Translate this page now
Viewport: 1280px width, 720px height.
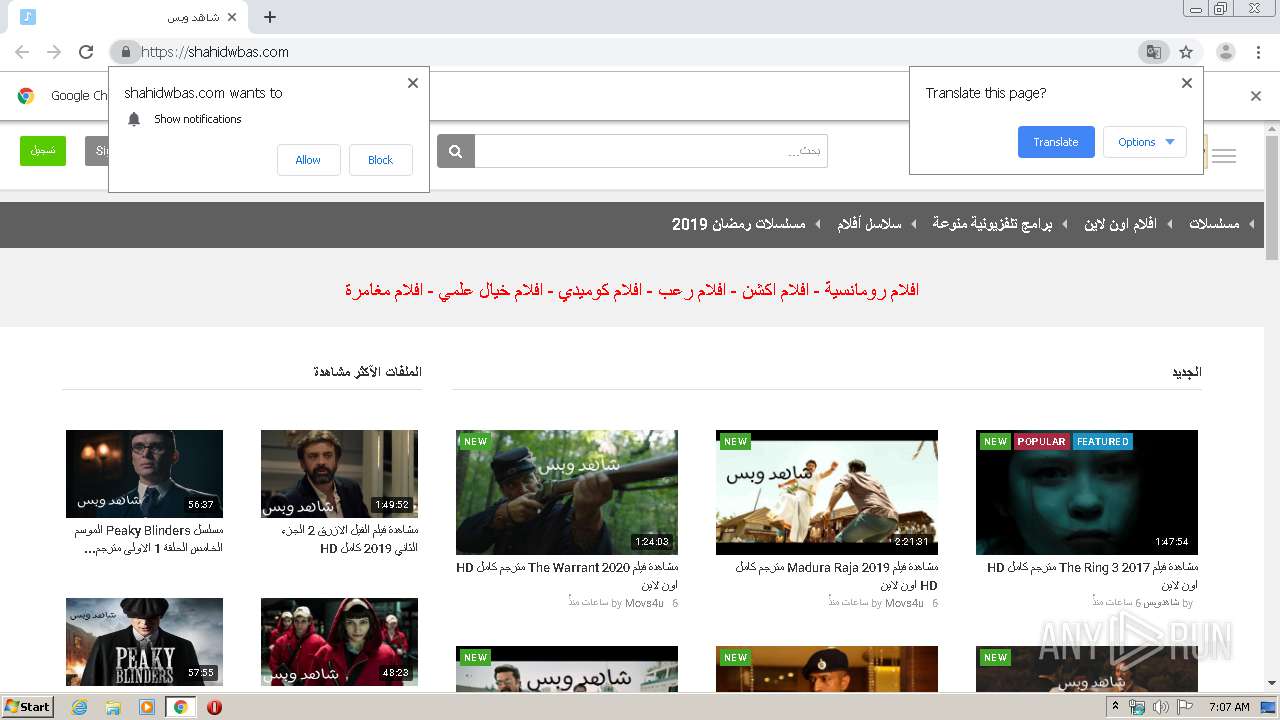(1056, 142)
